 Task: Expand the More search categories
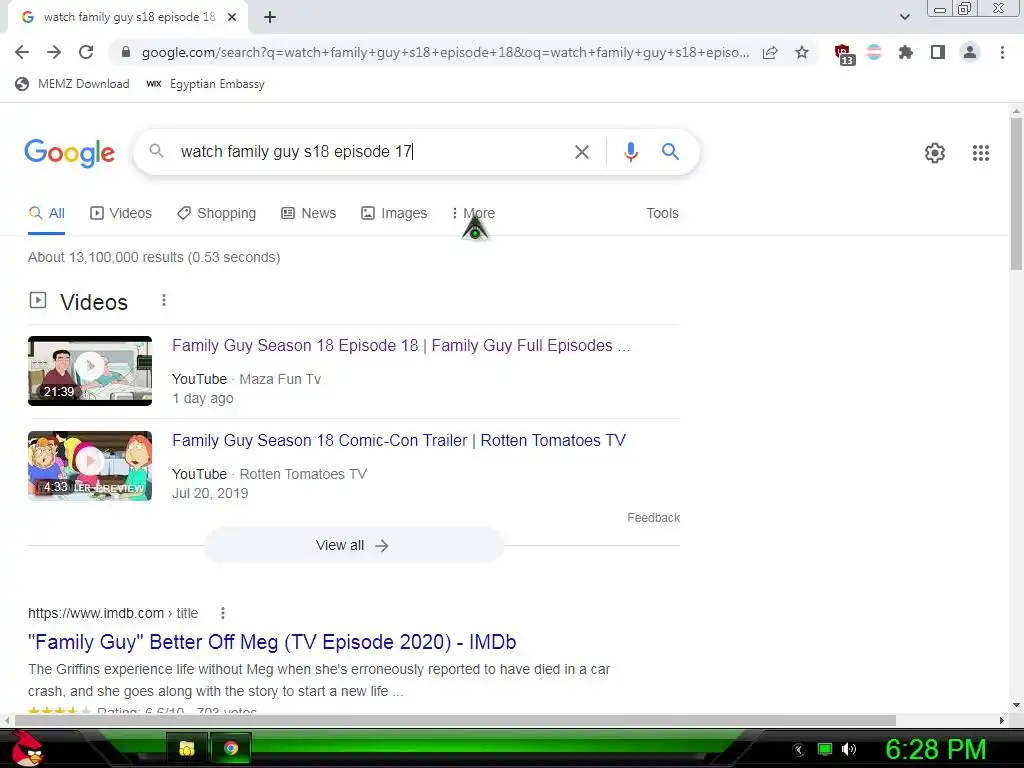[x=473, y=214]
